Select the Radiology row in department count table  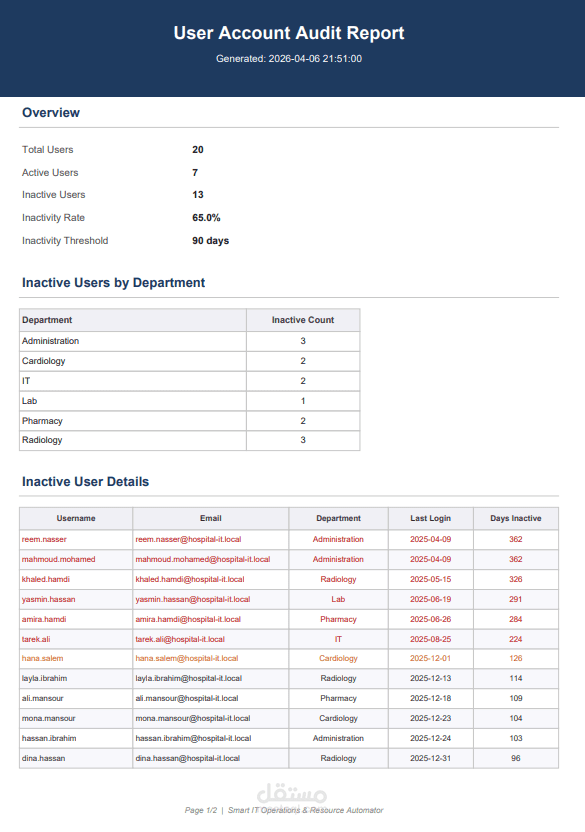190,440
